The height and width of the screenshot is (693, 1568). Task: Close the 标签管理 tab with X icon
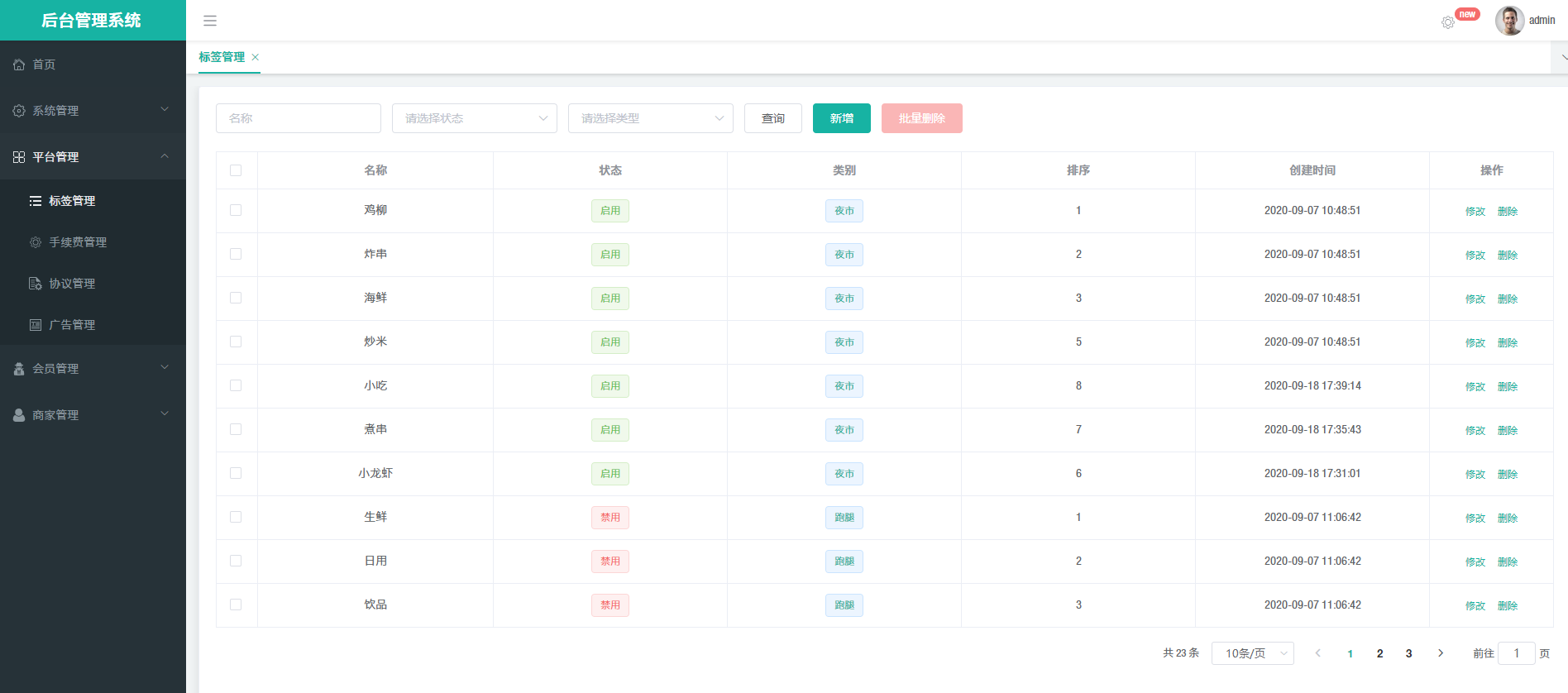pyautogui.click(x=256, y=57)
